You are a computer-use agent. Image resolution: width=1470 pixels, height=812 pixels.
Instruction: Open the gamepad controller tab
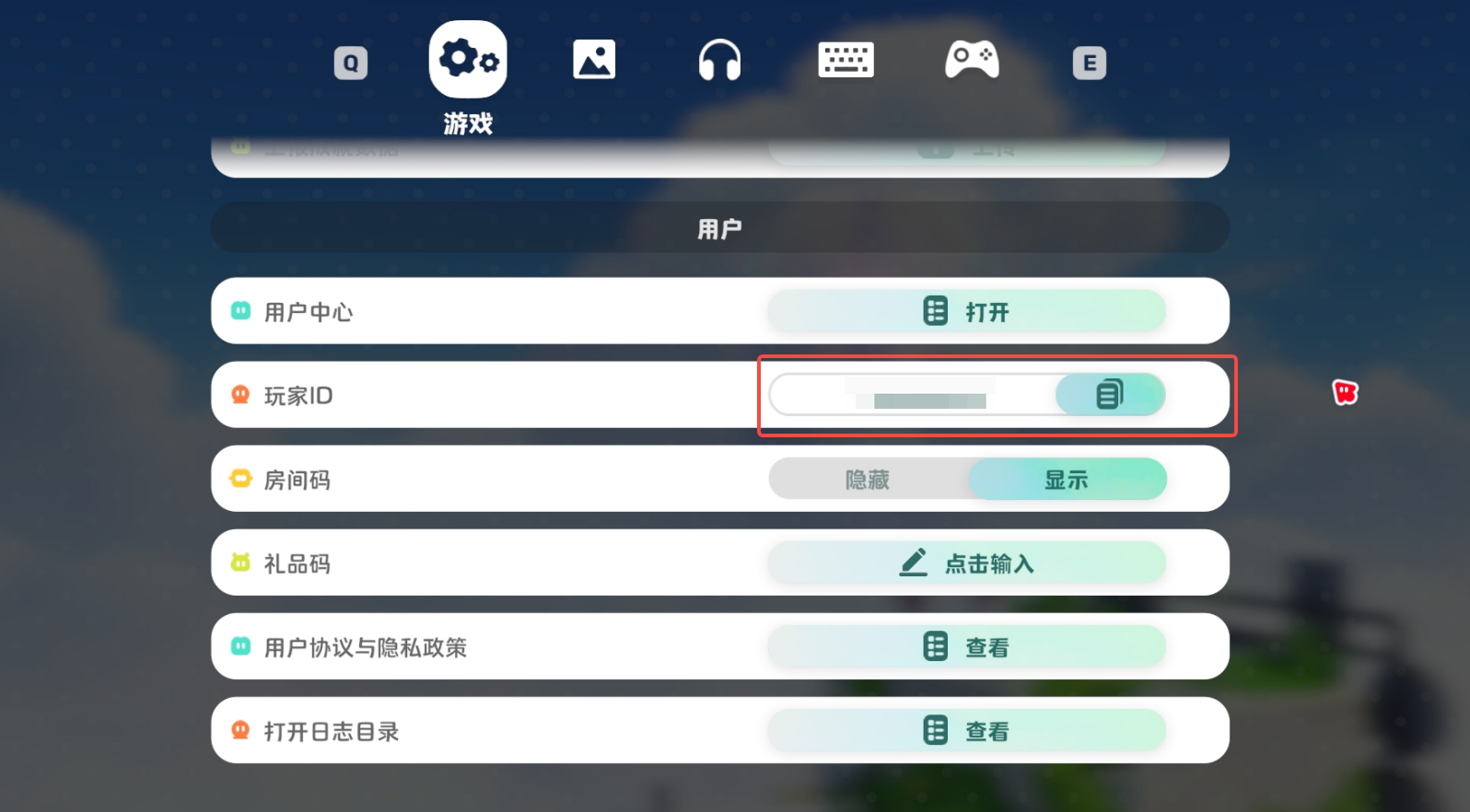972,60
